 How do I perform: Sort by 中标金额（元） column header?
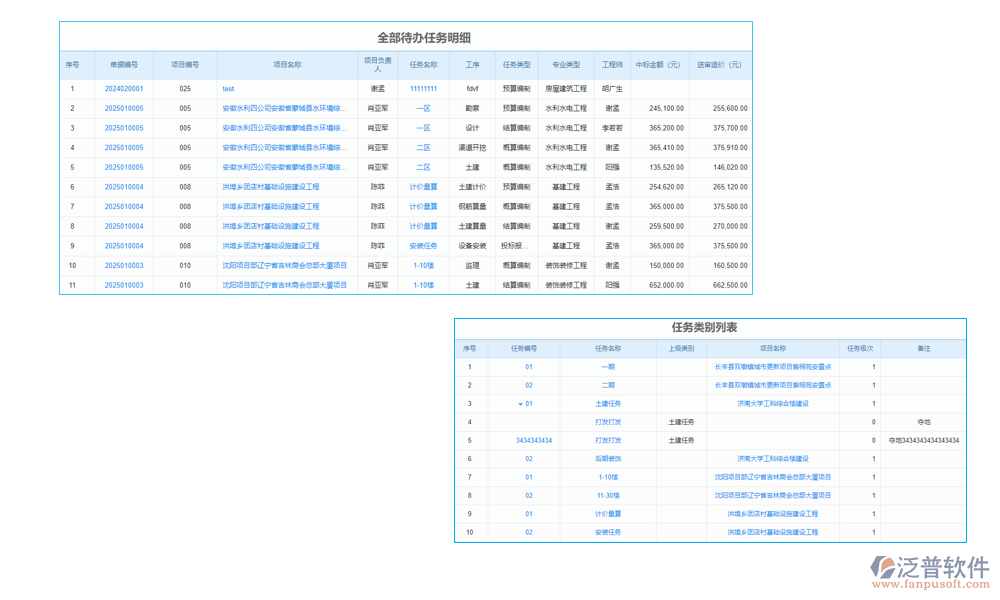[658, 65]
